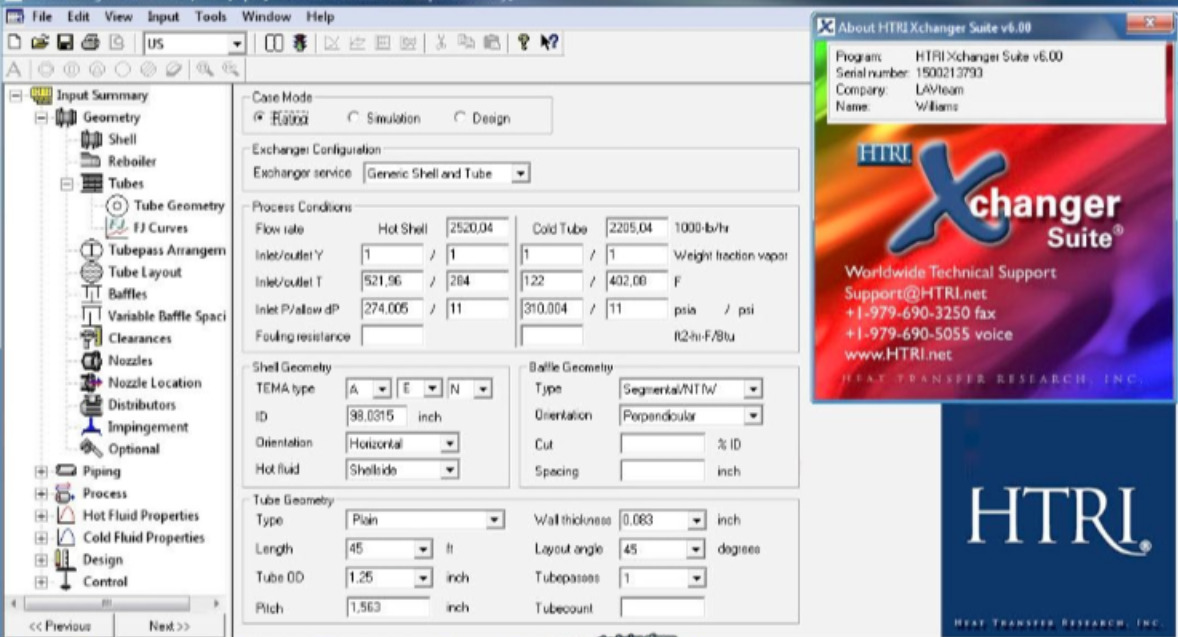Click the Copy toolbar icon
Viewport: 1178px width, 637px height.
click(x=467, y=43)
